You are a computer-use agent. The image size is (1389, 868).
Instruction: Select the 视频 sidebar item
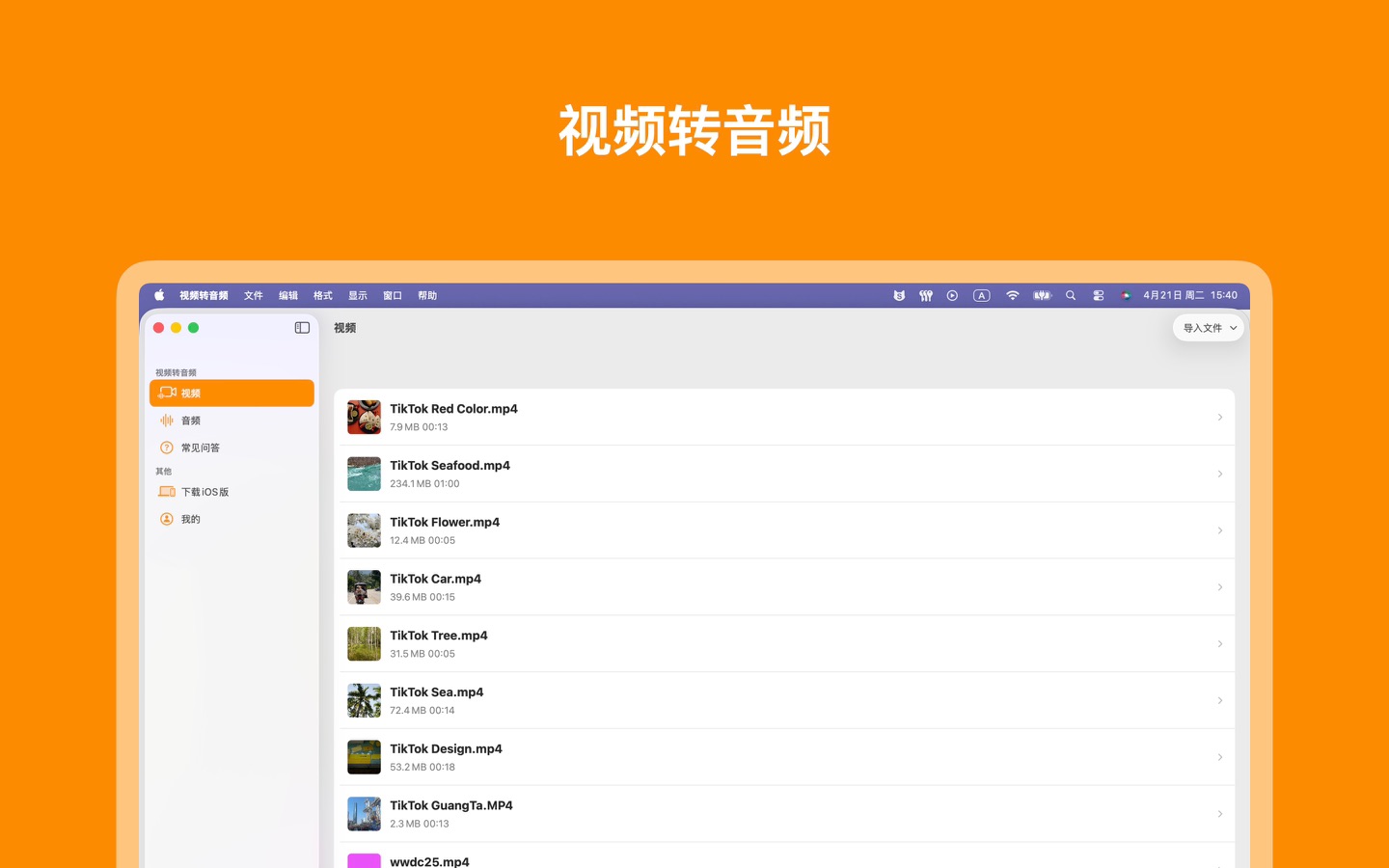coord(231,393)
